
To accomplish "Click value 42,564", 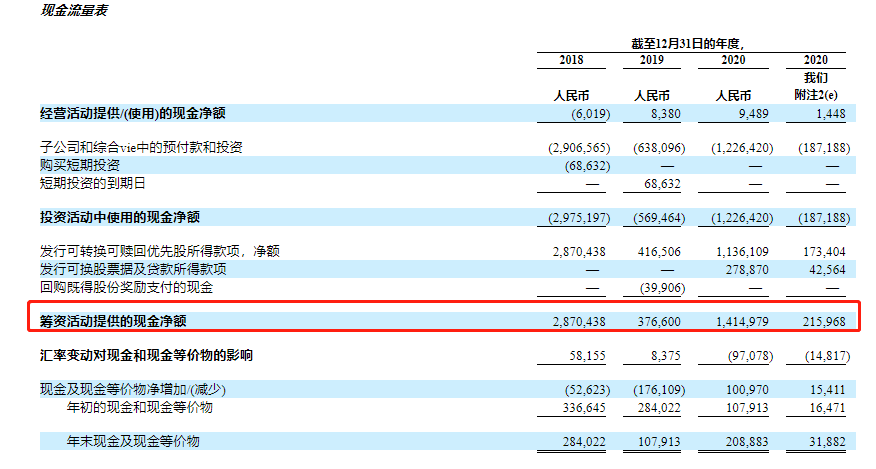I will click(827, 270).
